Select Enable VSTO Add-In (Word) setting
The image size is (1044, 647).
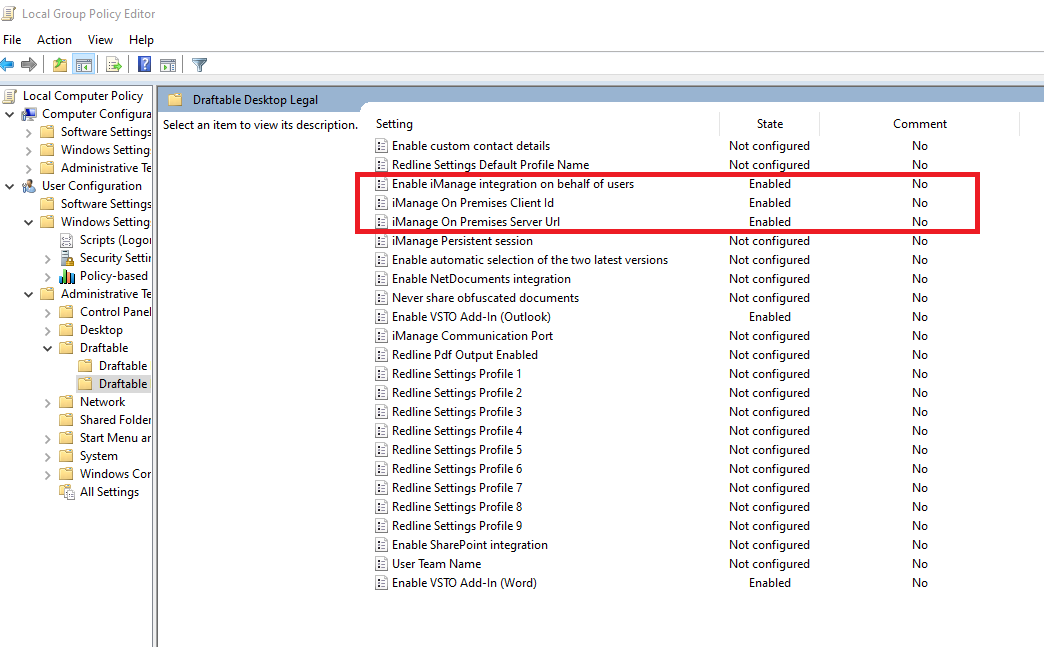coord(464,583)
